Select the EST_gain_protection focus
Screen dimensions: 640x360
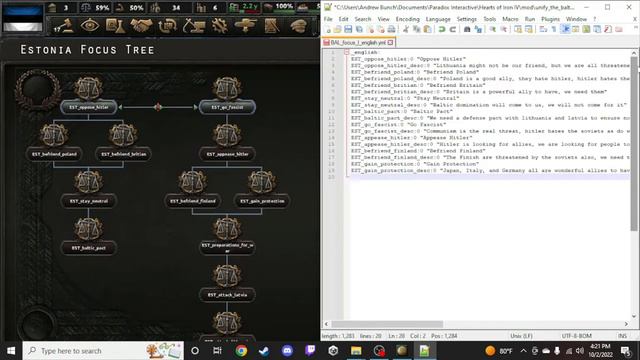pos(262,201)
